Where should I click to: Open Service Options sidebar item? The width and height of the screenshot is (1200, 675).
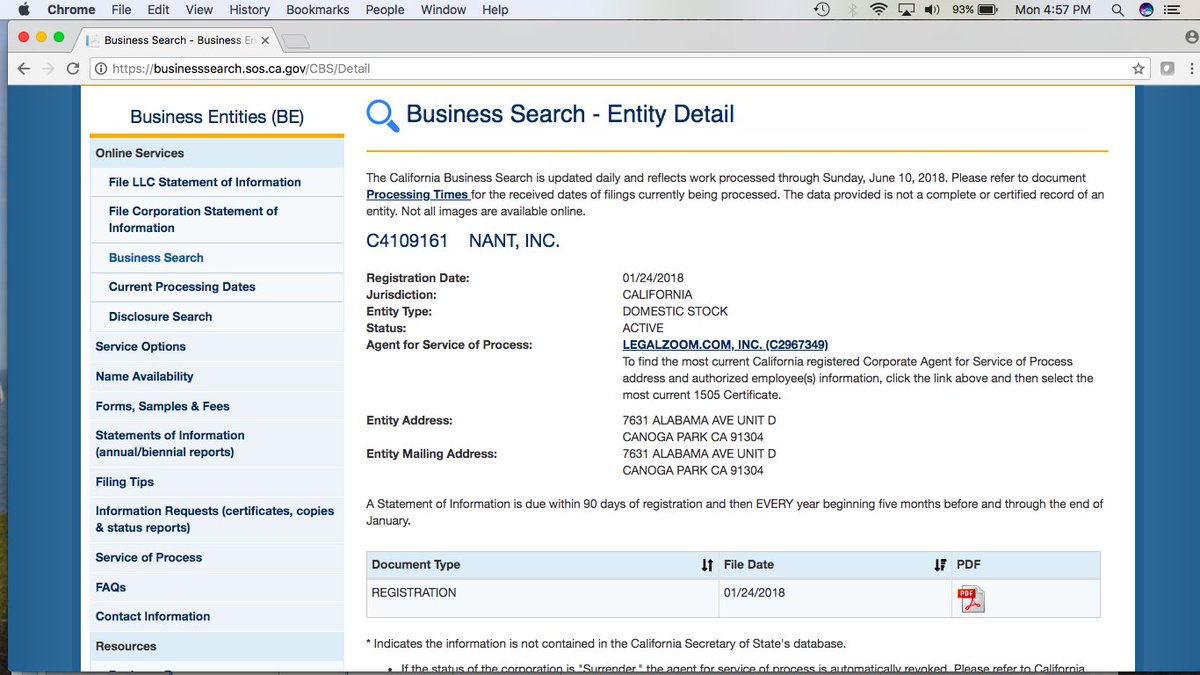tap(141, 346)
